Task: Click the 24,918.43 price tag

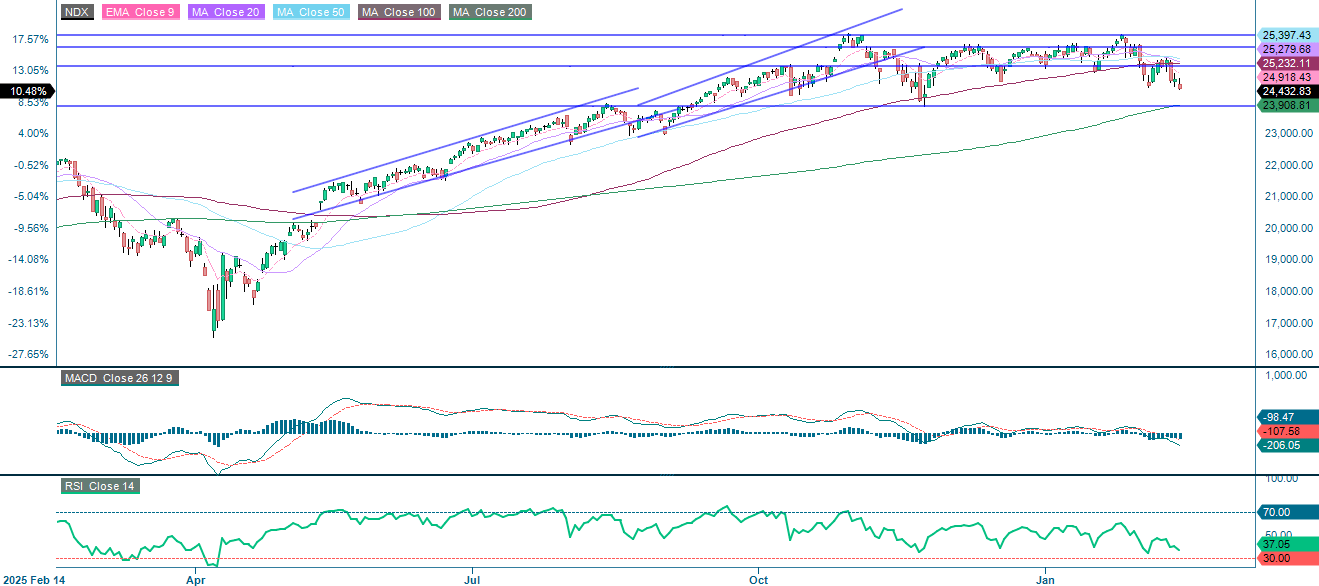Action: (x=1286, y=77)
